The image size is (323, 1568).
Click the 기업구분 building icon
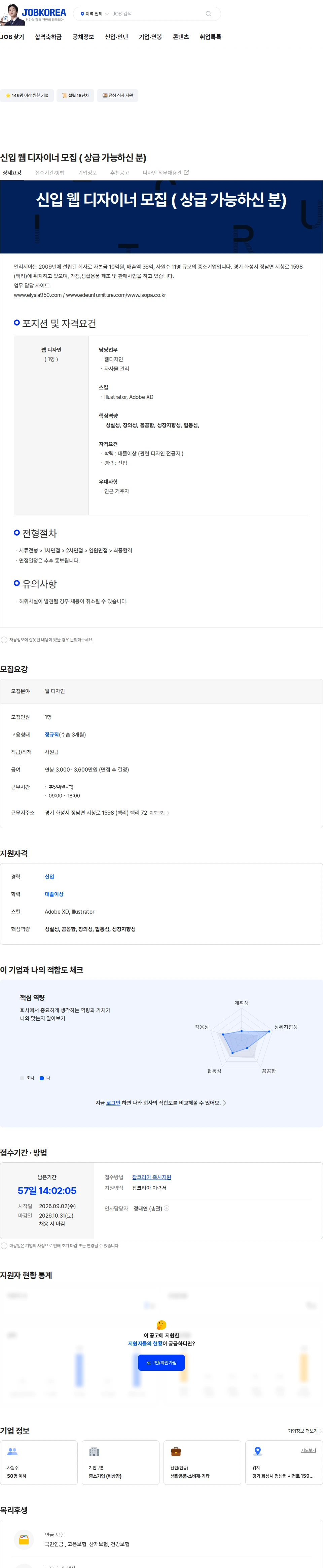[x=94, y=1451]
